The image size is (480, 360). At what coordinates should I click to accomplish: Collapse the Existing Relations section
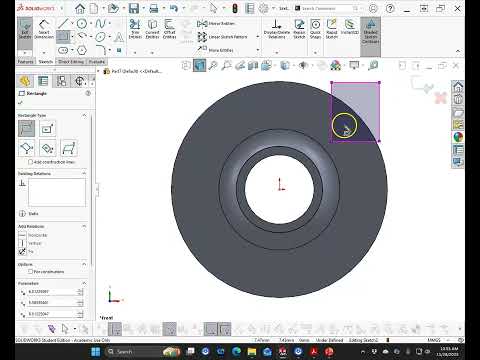click(x=84, y=173)
